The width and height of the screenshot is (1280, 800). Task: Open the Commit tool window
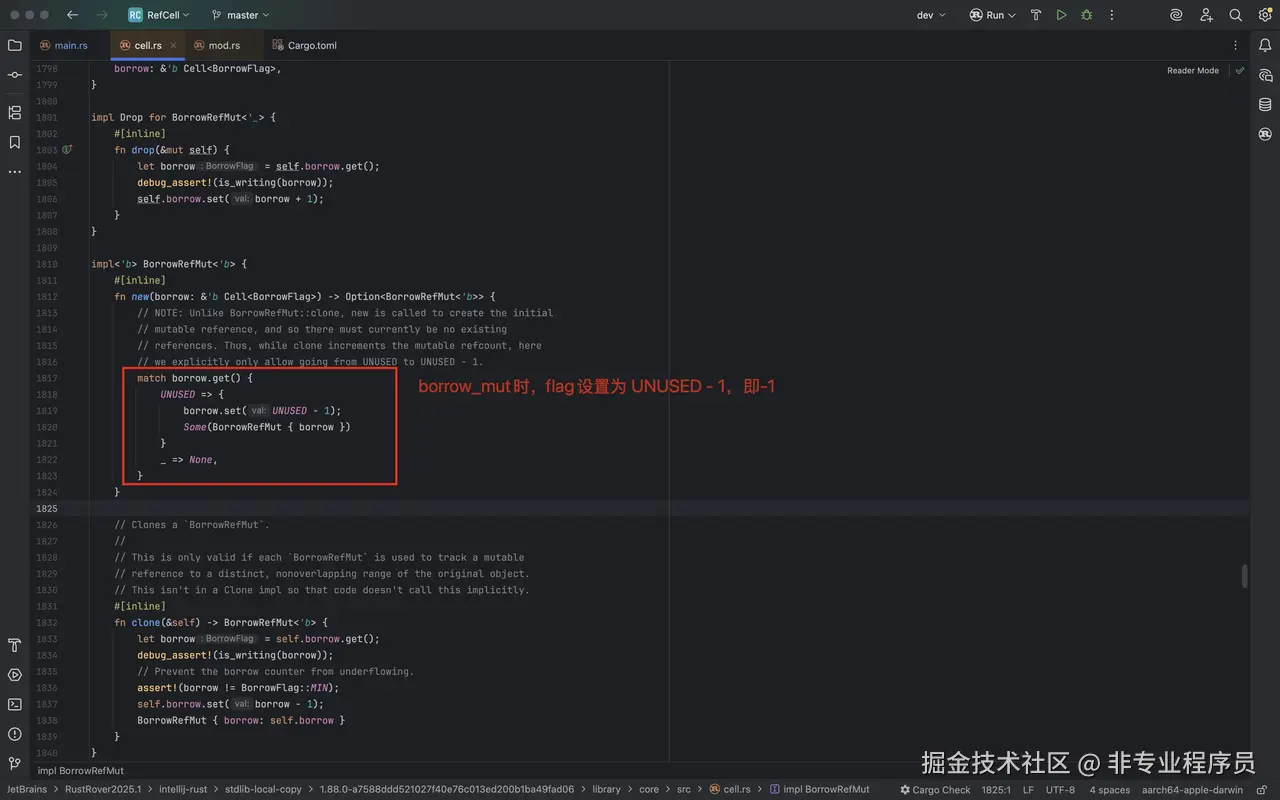(14, 75)
